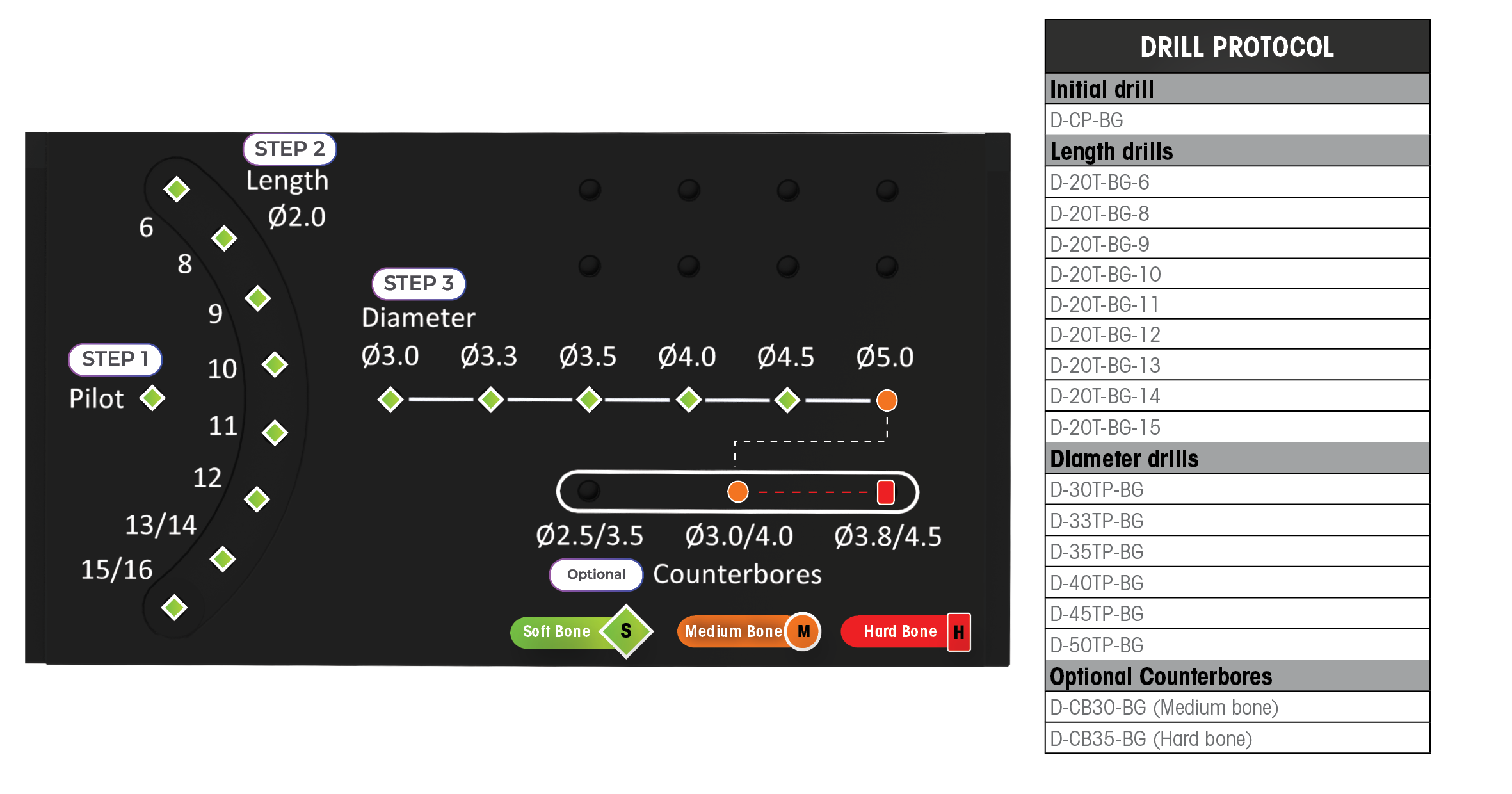This screenshot has width=1512, height=794.
Task: Click the Diameter heading under STEP 3
Action: (x=419, y=318)
